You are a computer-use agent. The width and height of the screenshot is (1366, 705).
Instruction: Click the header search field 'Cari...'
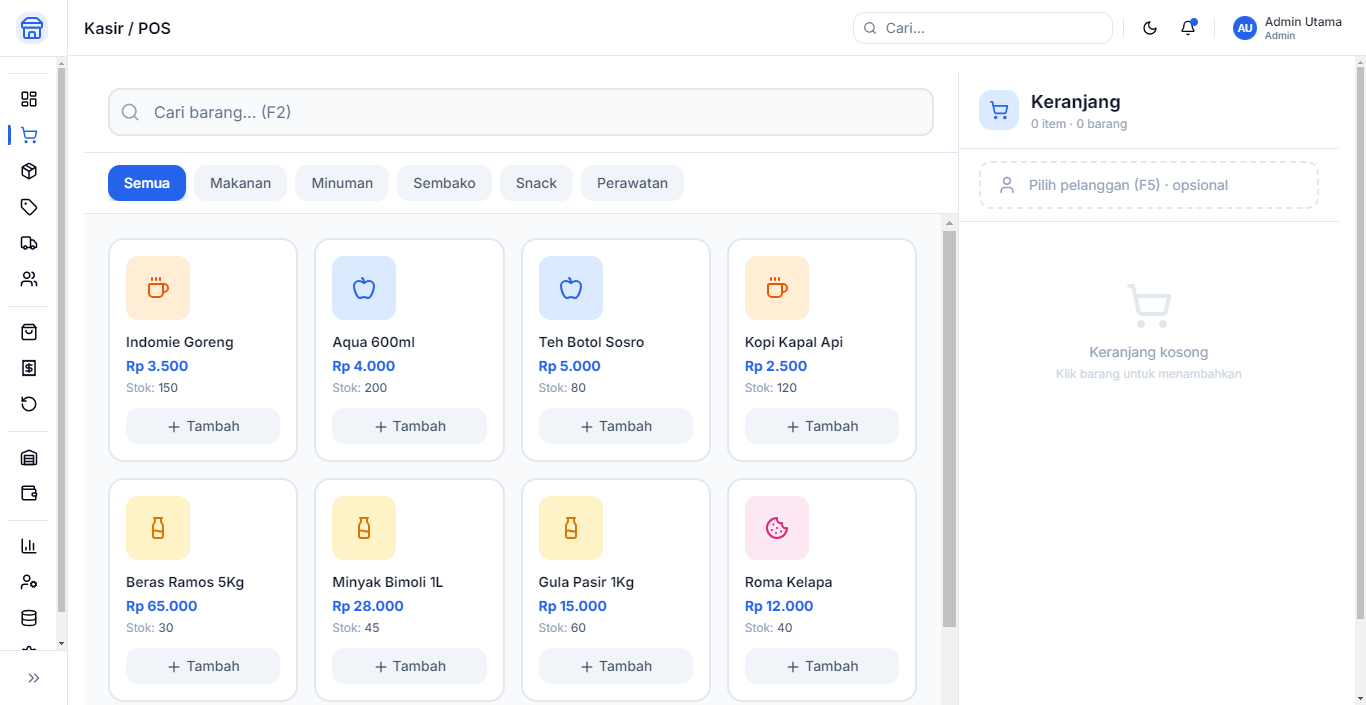[x=983, y=28]
